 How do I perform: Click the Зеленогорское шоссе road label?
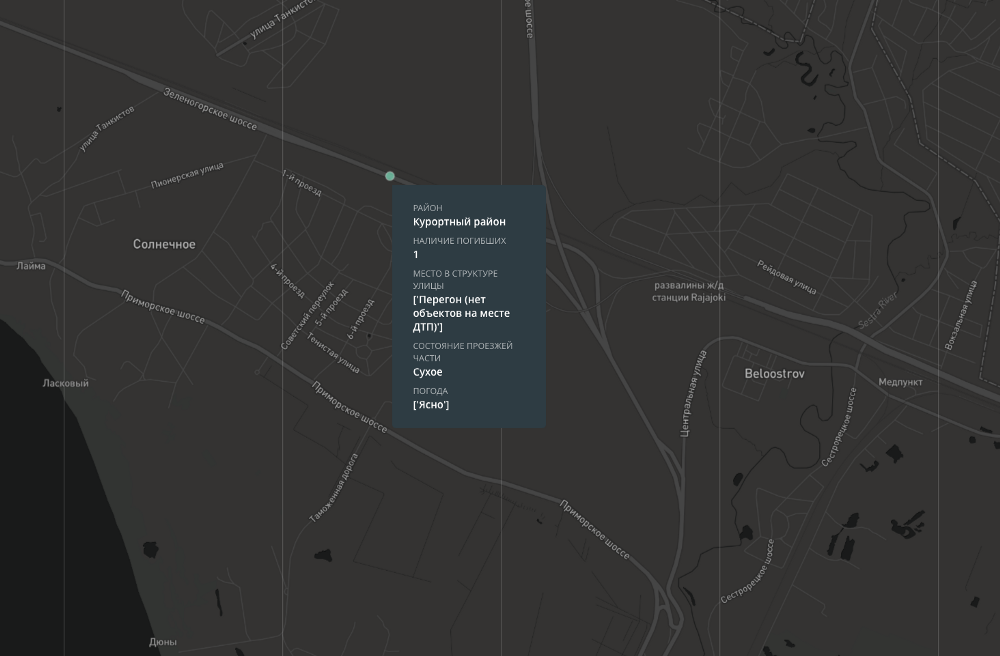(x=210, y=110)
